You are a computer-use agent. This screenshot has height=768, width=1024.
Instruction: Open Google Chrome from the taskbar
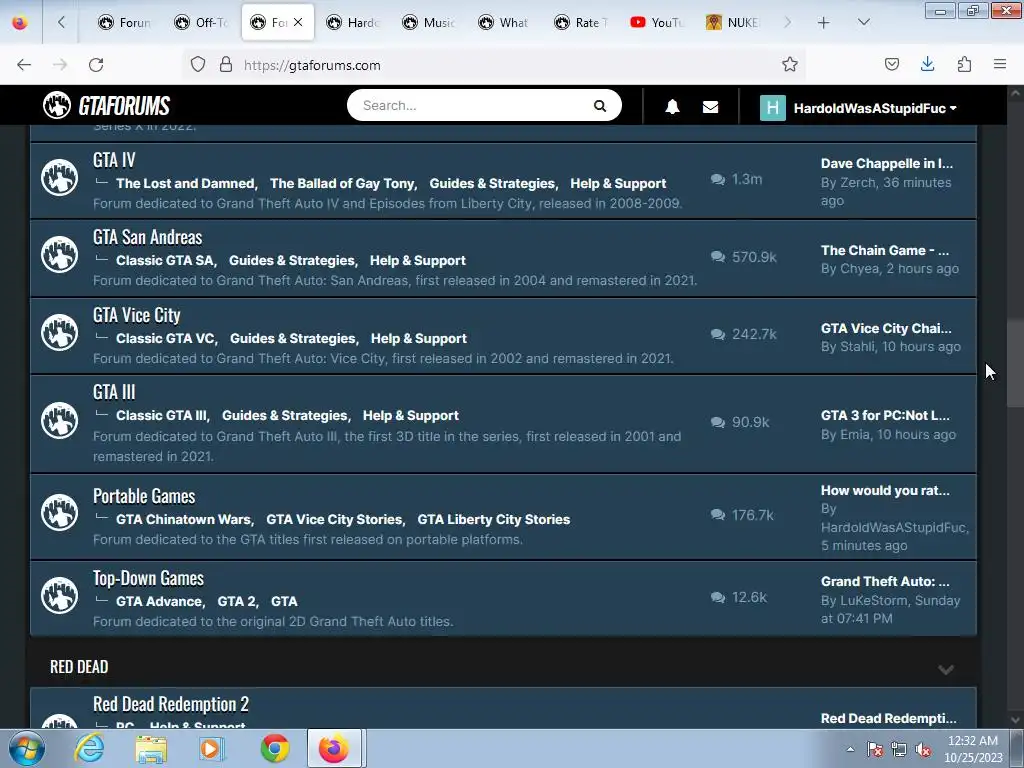(275, 748)
